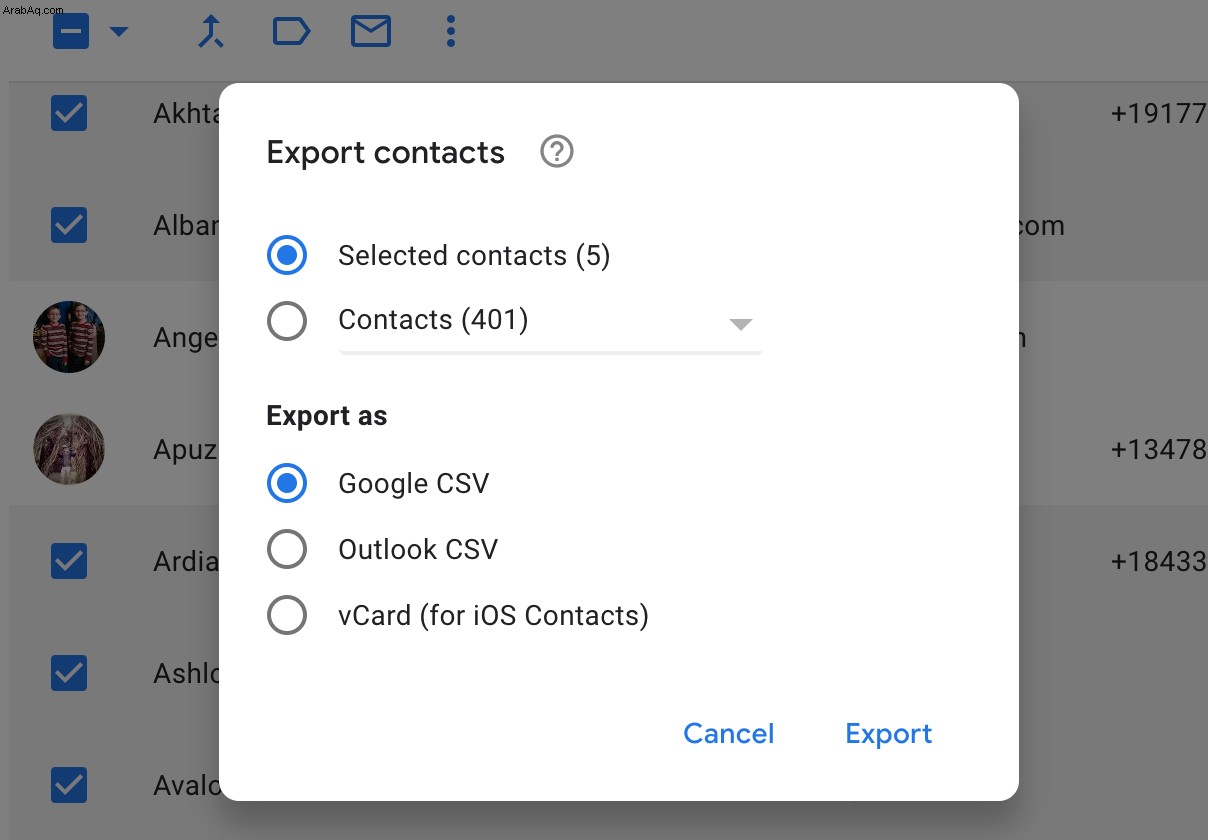1208x840 pixels.
Task: Click the Export button
Action: pos(889,733)
